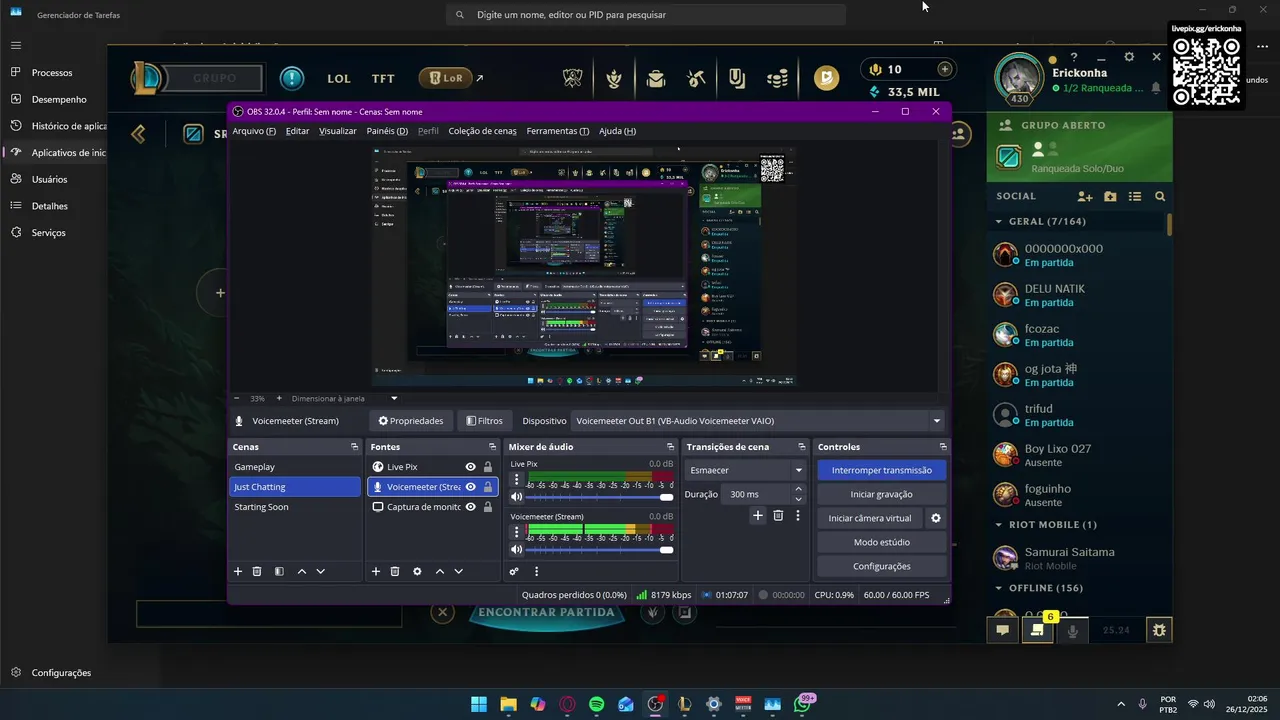Open League client Loot hextech crafting icon
This screenshot has height=720, width=1280.
tap(697, 77)
